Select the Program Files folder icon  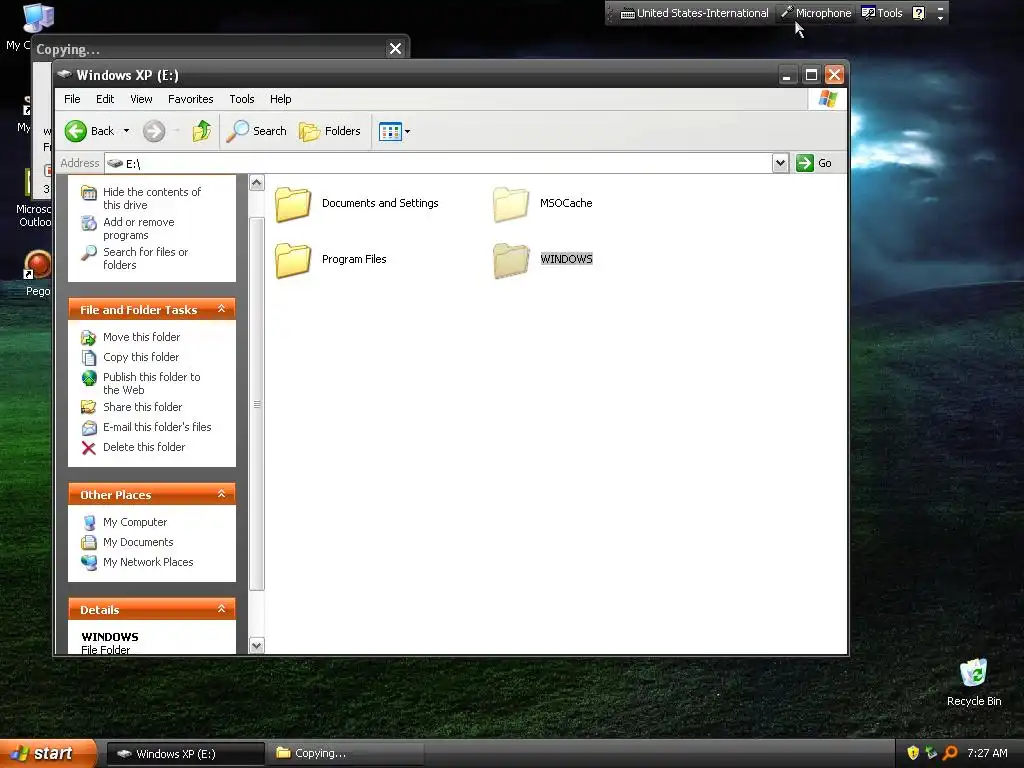pyautogui.click(x=293, y=260)
